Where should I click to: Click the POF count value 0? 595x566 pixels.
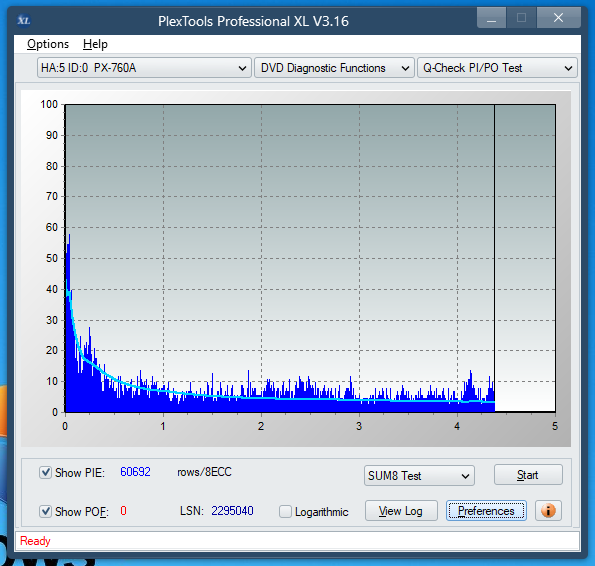point(123,511)
